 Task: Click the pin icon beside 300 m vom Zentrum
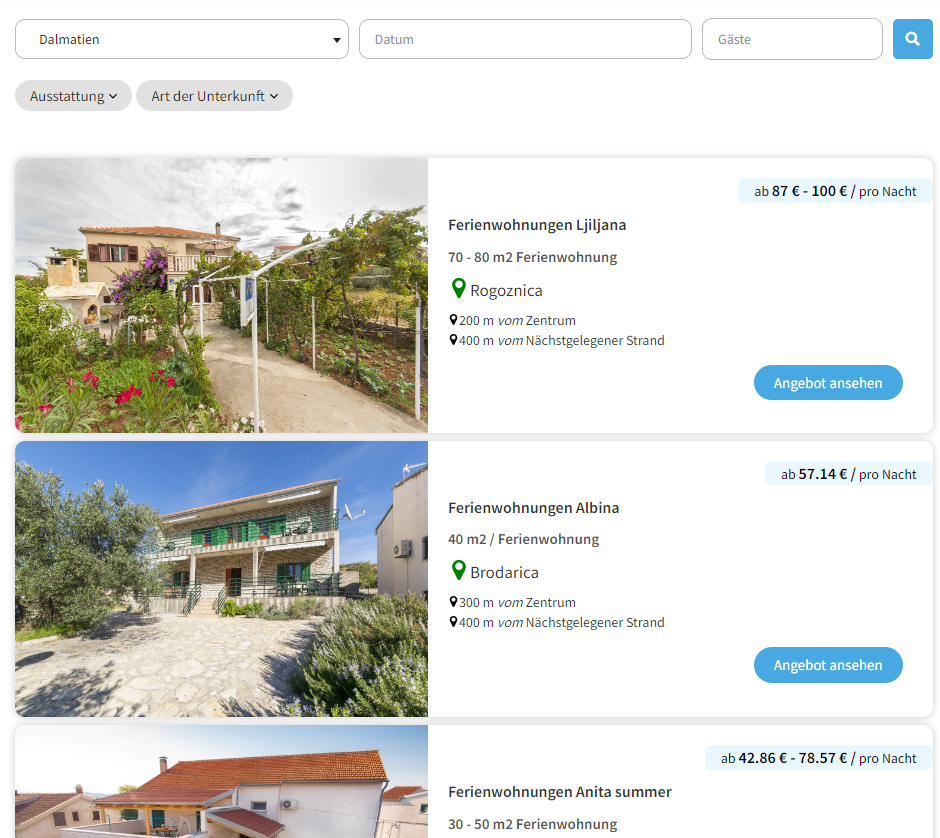pyautogui.click(x=455, y=602)
